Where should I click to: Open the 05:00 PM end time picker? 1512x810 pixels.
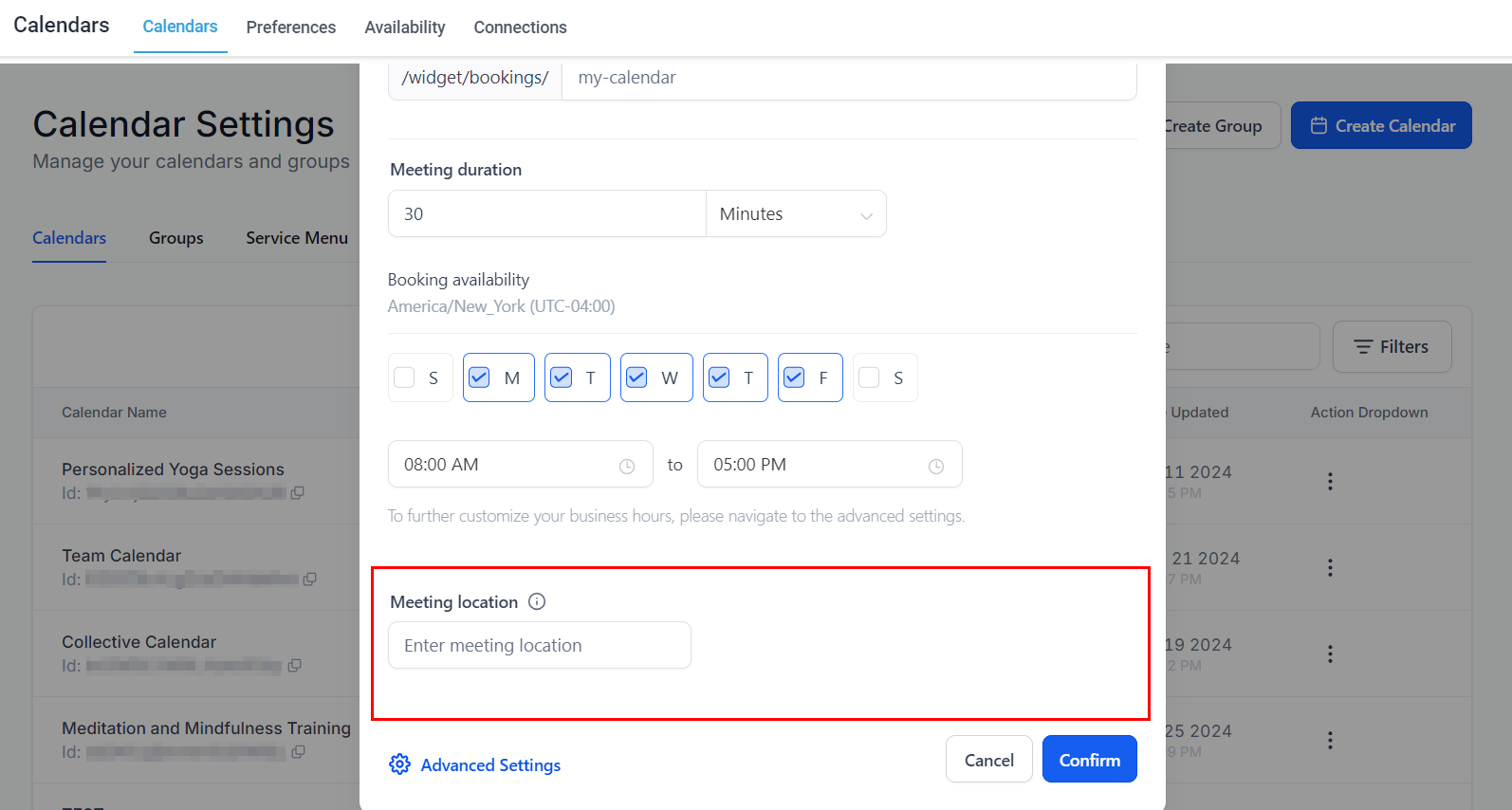pyautogui.click(x=816, y=465)
